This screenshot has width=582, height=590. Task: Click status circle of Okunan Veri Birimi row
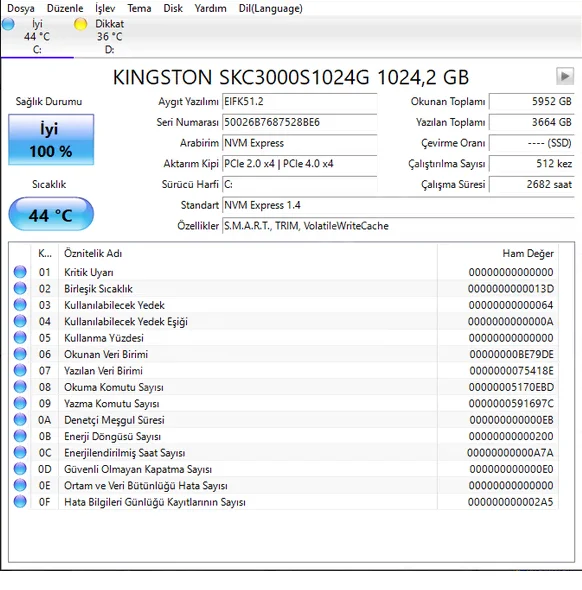20,354
